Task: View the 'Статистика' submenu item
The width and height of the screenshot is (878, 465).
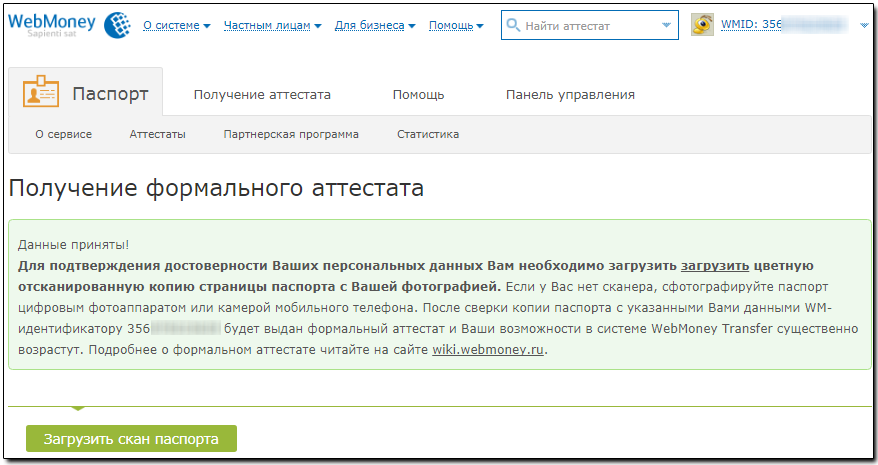Action: (x=427, y=134)
